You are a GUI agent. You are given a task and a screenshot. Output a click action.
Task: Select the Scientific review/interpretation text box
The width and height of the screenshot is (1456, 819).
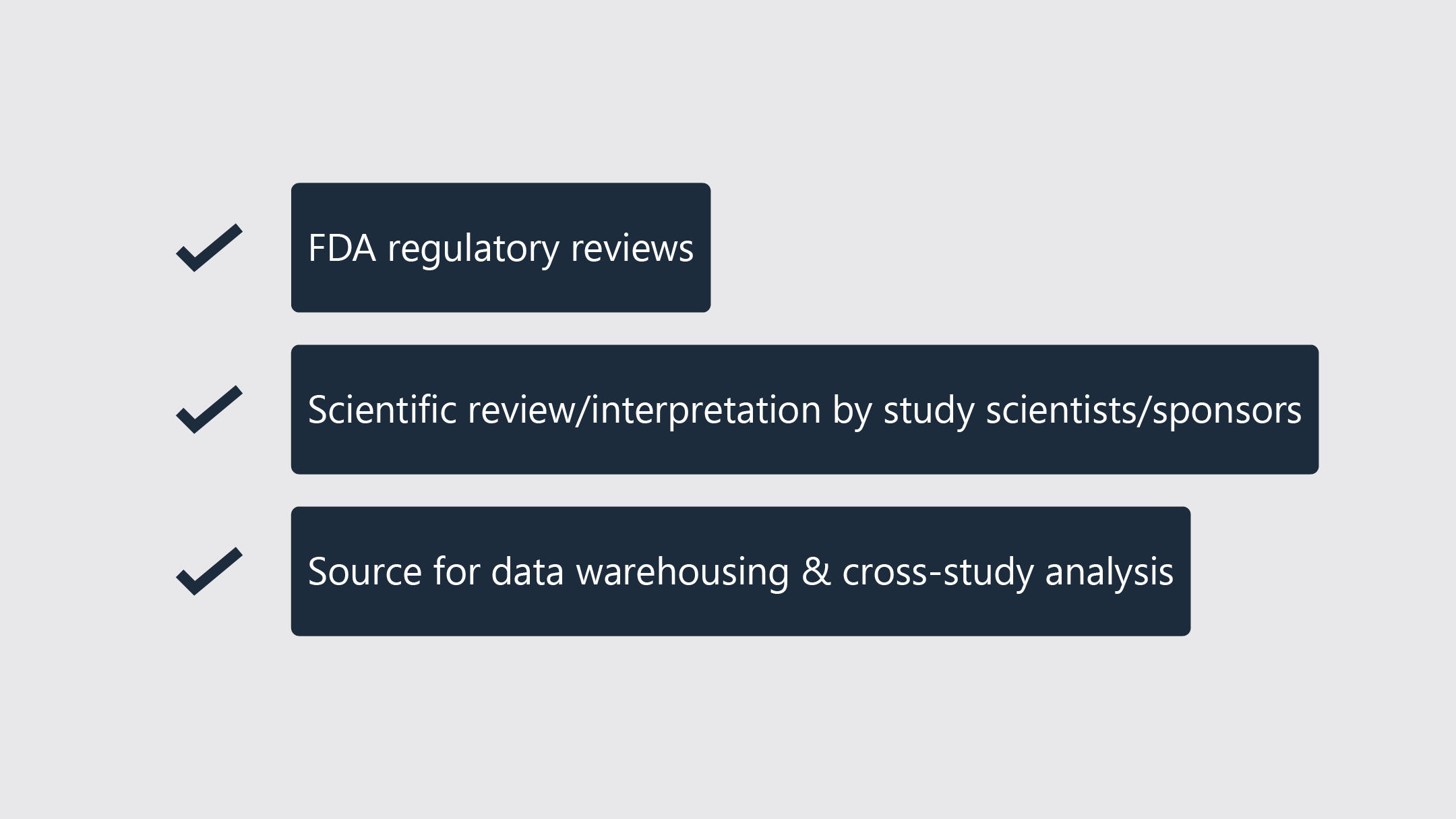805,409
